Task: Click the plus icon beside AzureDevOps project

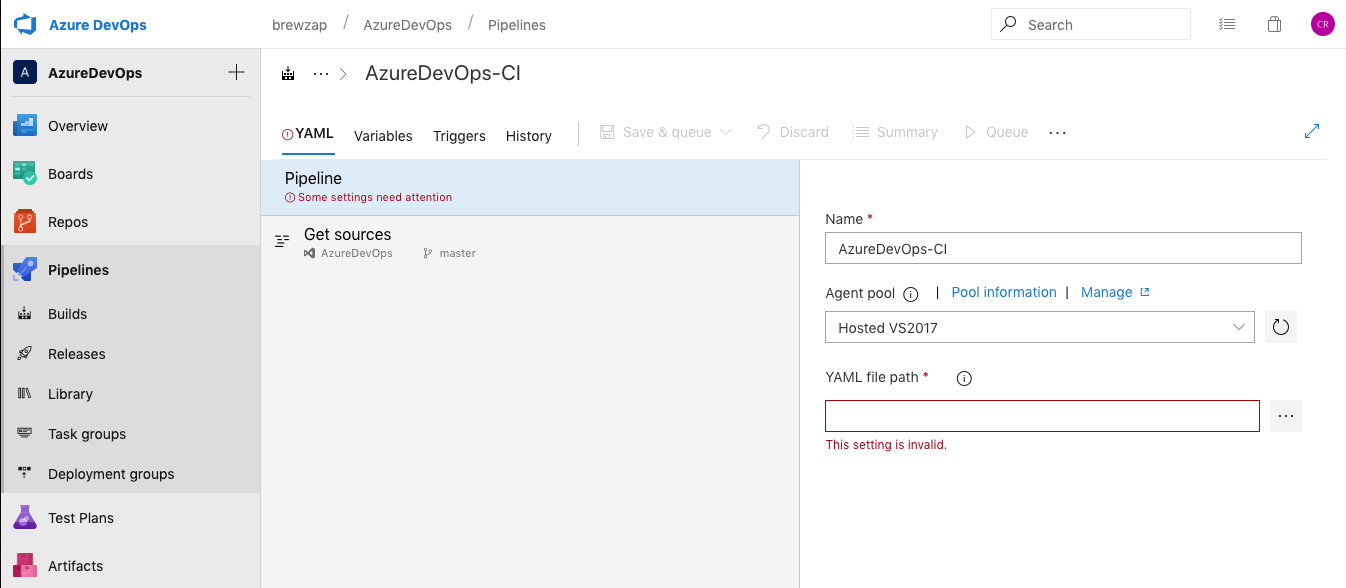Action: pos(236,72)
